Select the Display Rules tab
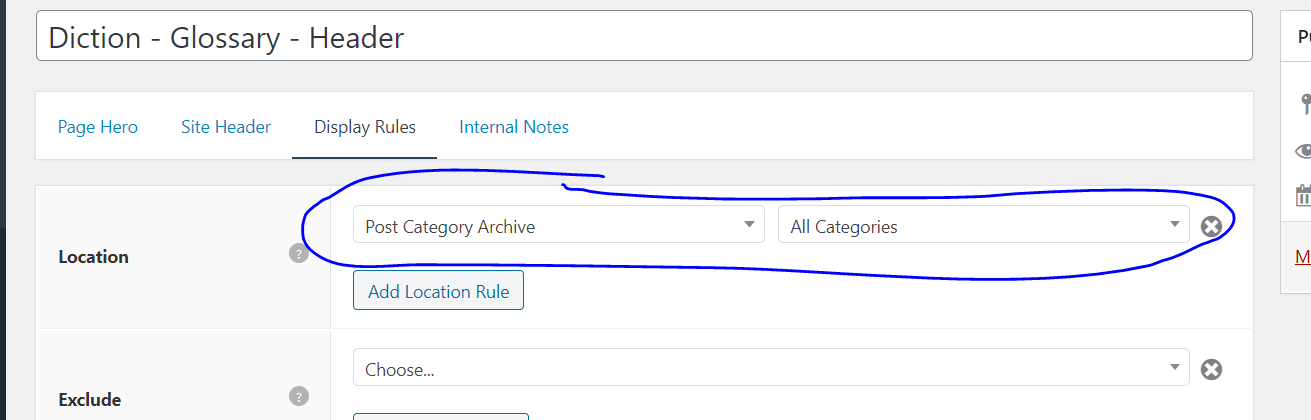1311x420 pixels. click(365, 127)
